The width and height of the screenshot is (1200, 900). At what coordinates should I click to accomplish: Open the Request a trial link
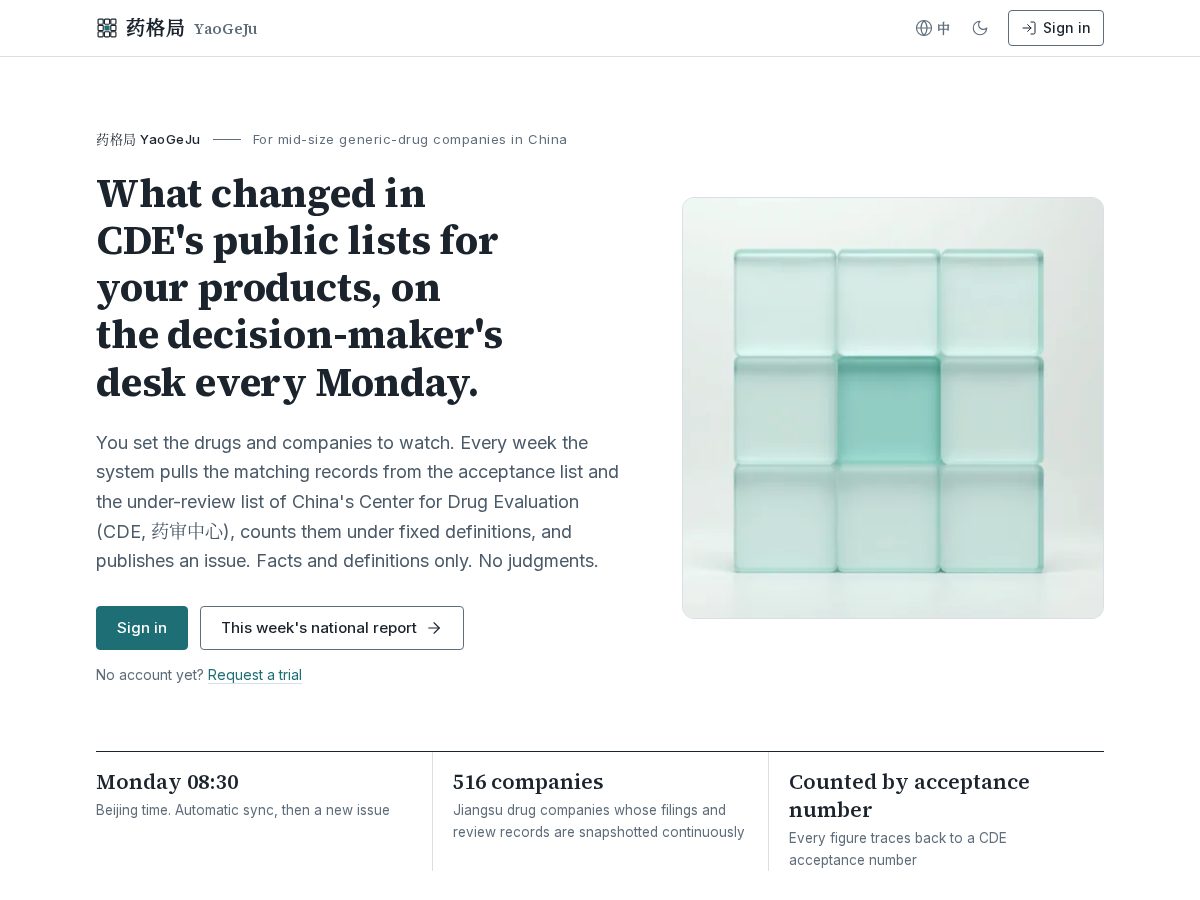tap(255, 675)
